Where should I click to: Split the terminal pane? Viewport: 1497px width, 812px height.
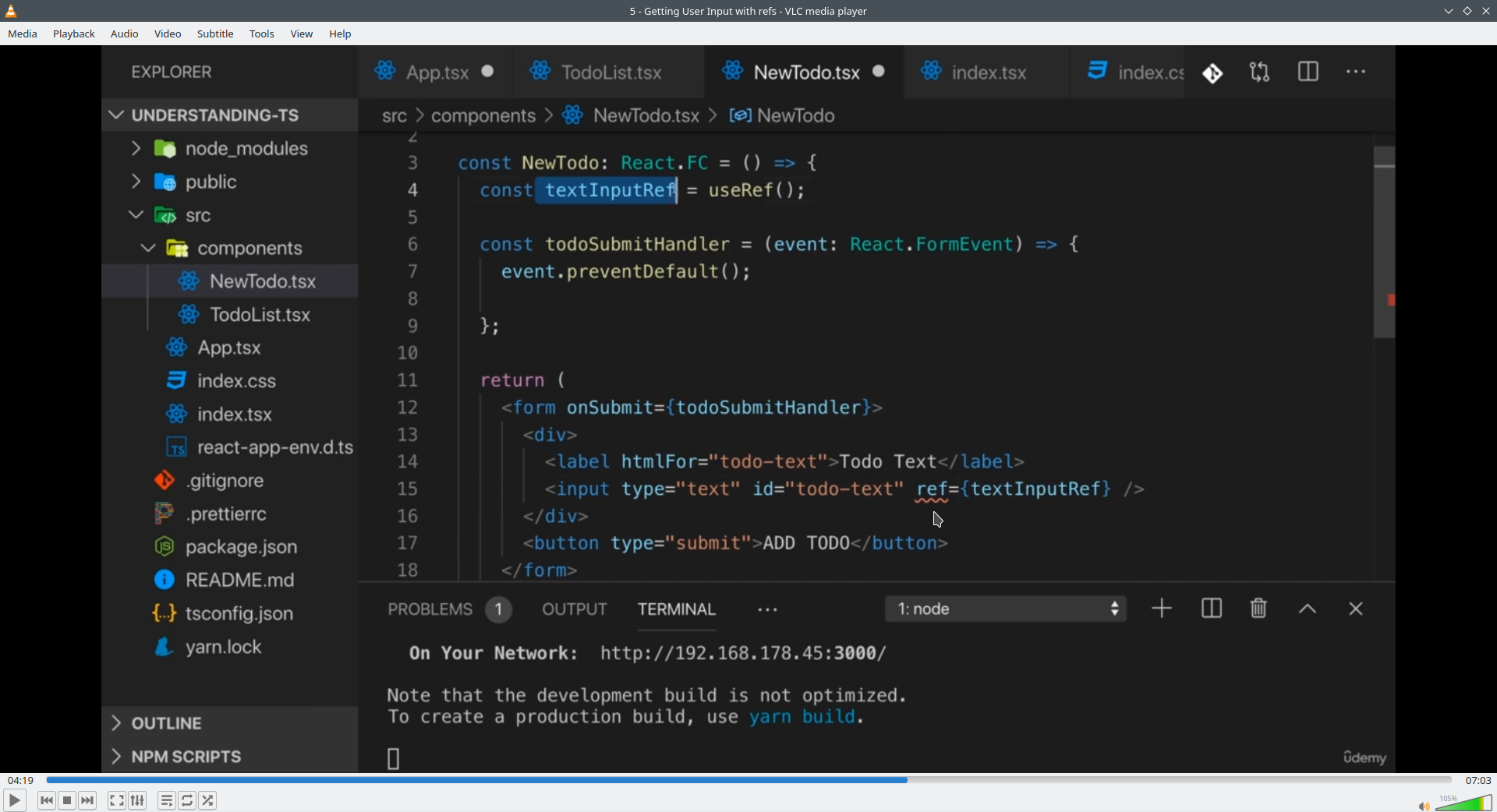(x=1212, y=609)
